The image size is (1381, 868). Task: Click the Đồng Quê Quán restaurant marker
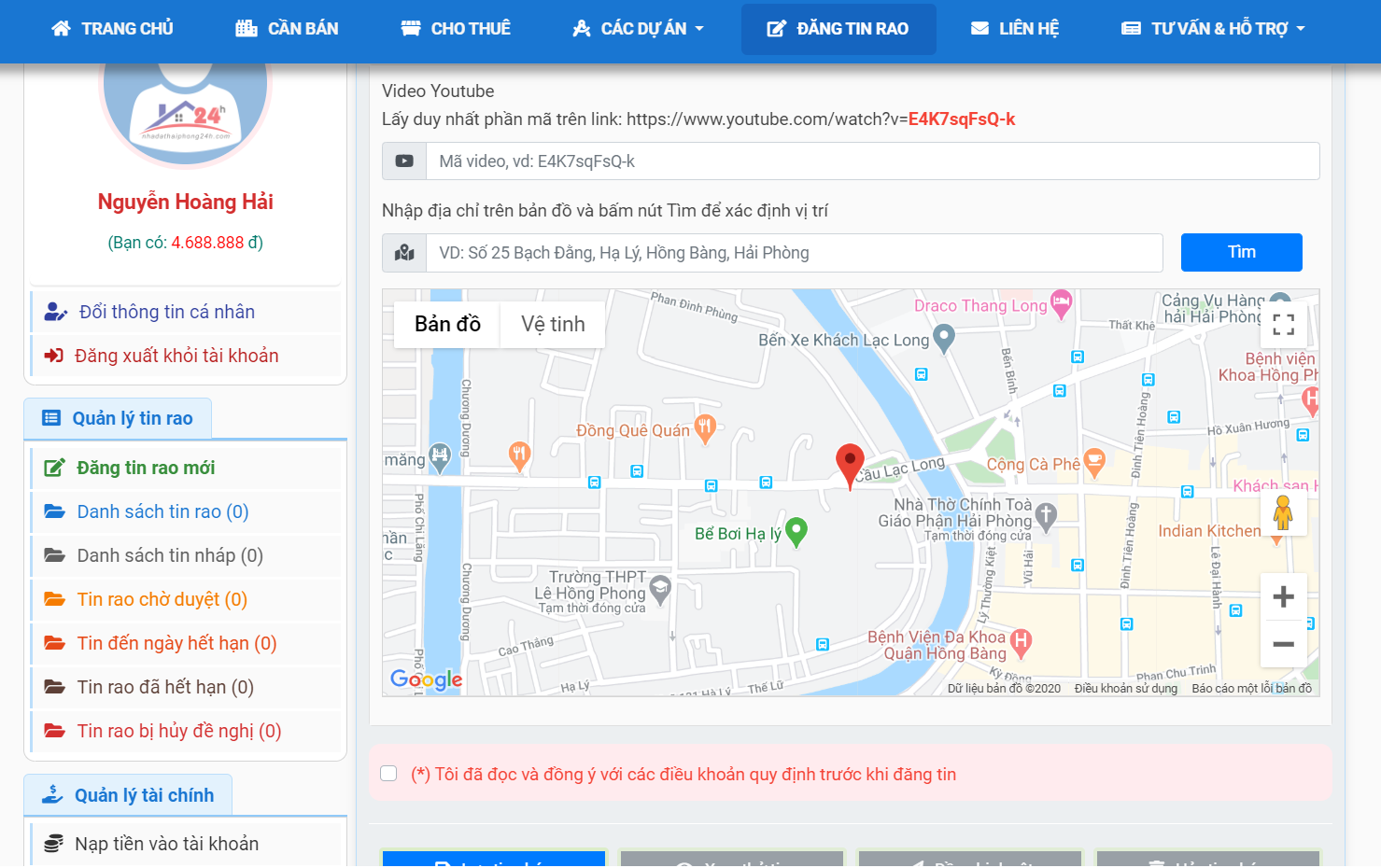(705, 428)
